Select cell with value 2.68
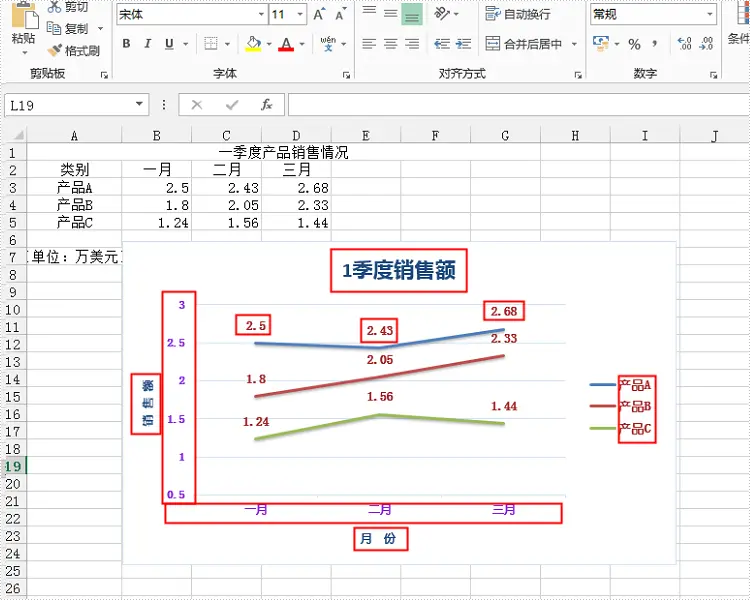The image size is (750, 600). point(296,188)
